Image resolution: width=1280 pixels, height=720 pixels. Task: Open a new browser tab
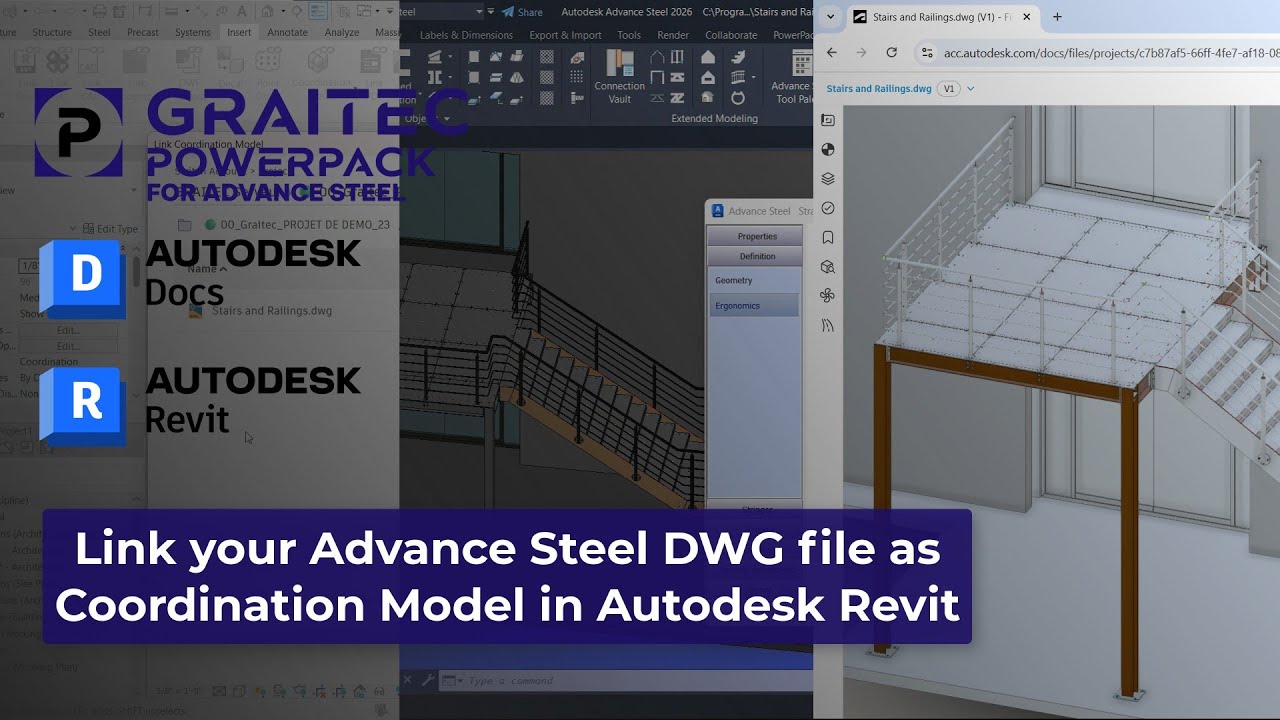pos(1057,16)
